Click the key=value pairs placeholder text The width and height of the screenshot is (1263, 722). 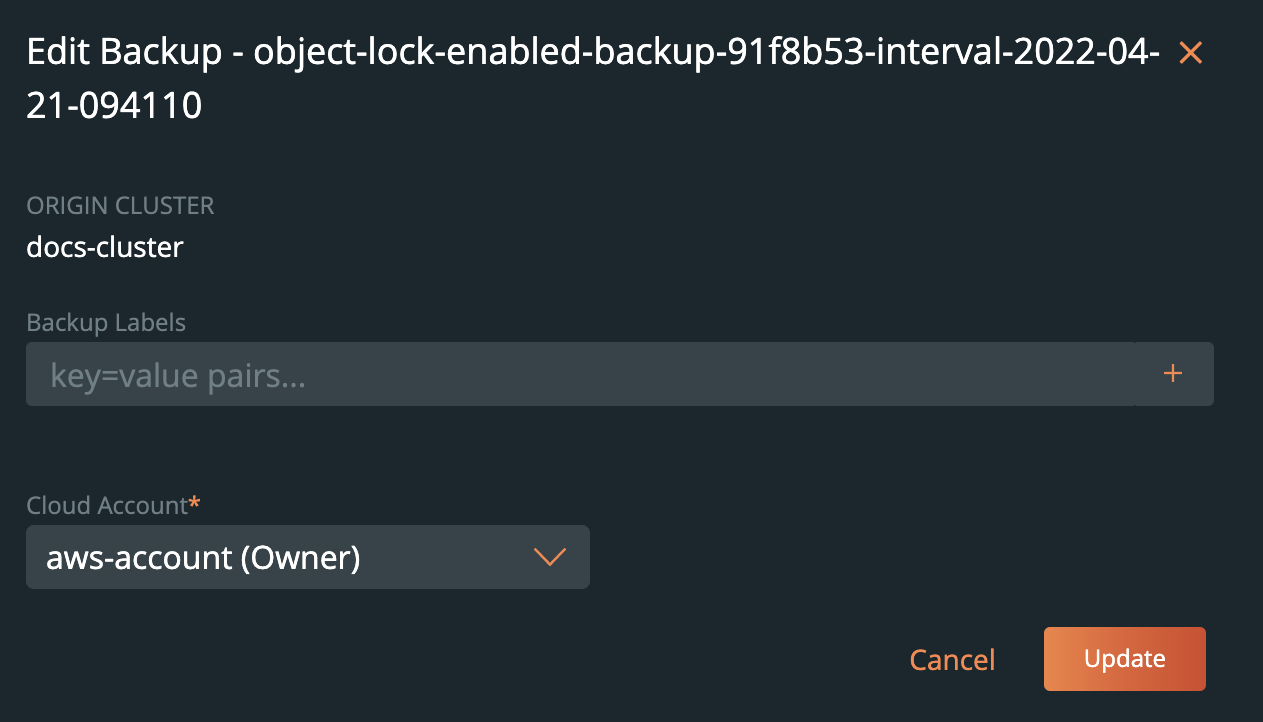177,376
